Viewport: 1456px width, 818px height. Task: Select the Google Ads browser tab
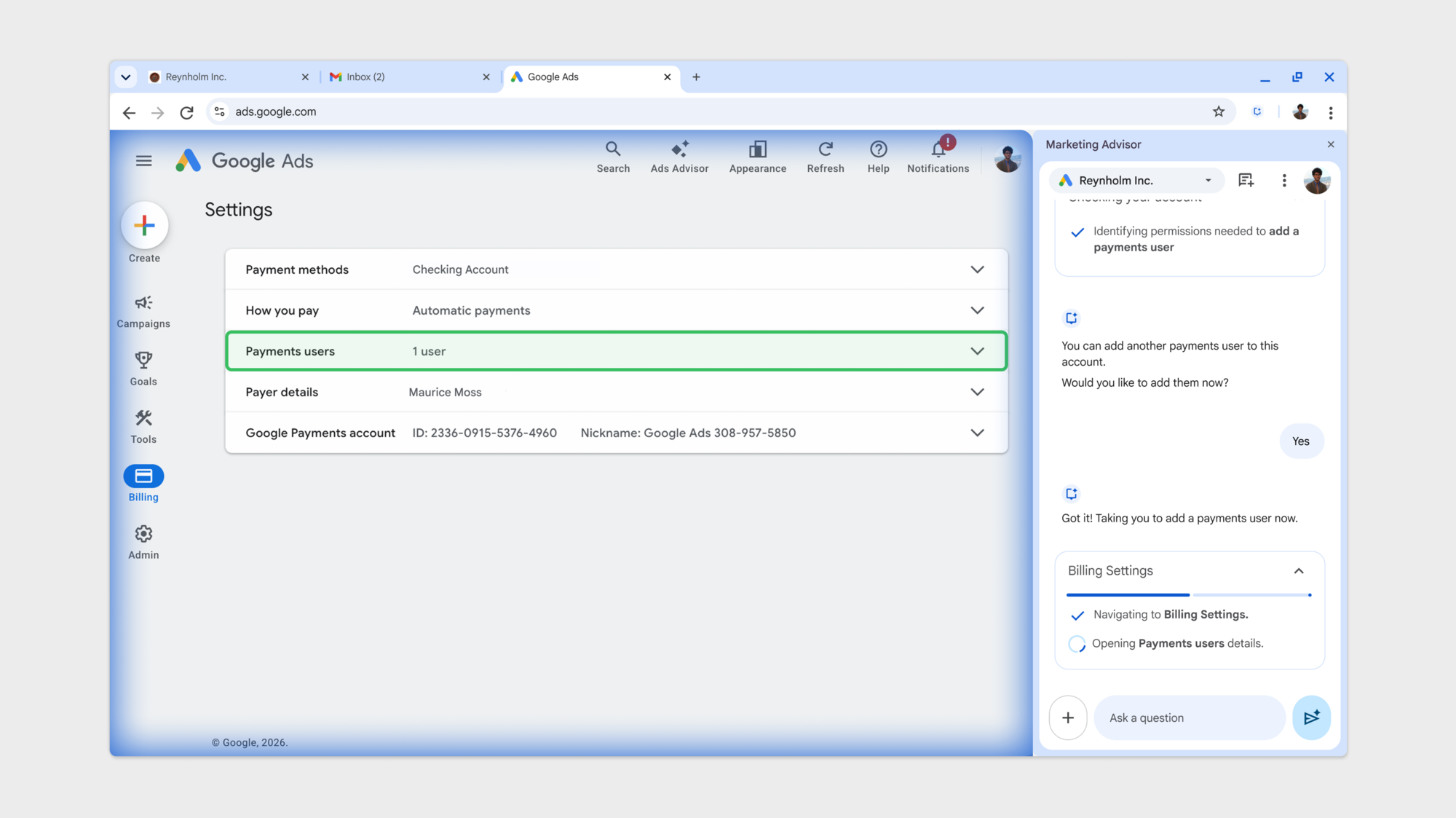point(591,76)
